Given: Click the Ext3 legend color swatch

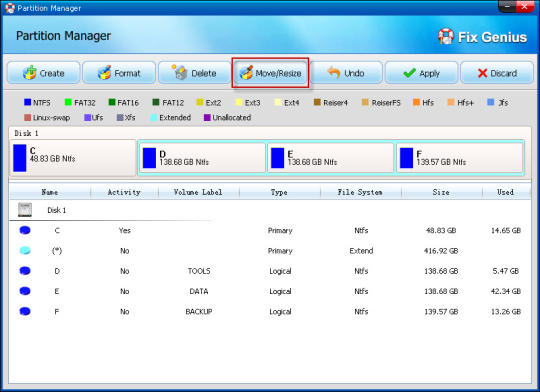Looking at the screenshot, I should 239,102.
